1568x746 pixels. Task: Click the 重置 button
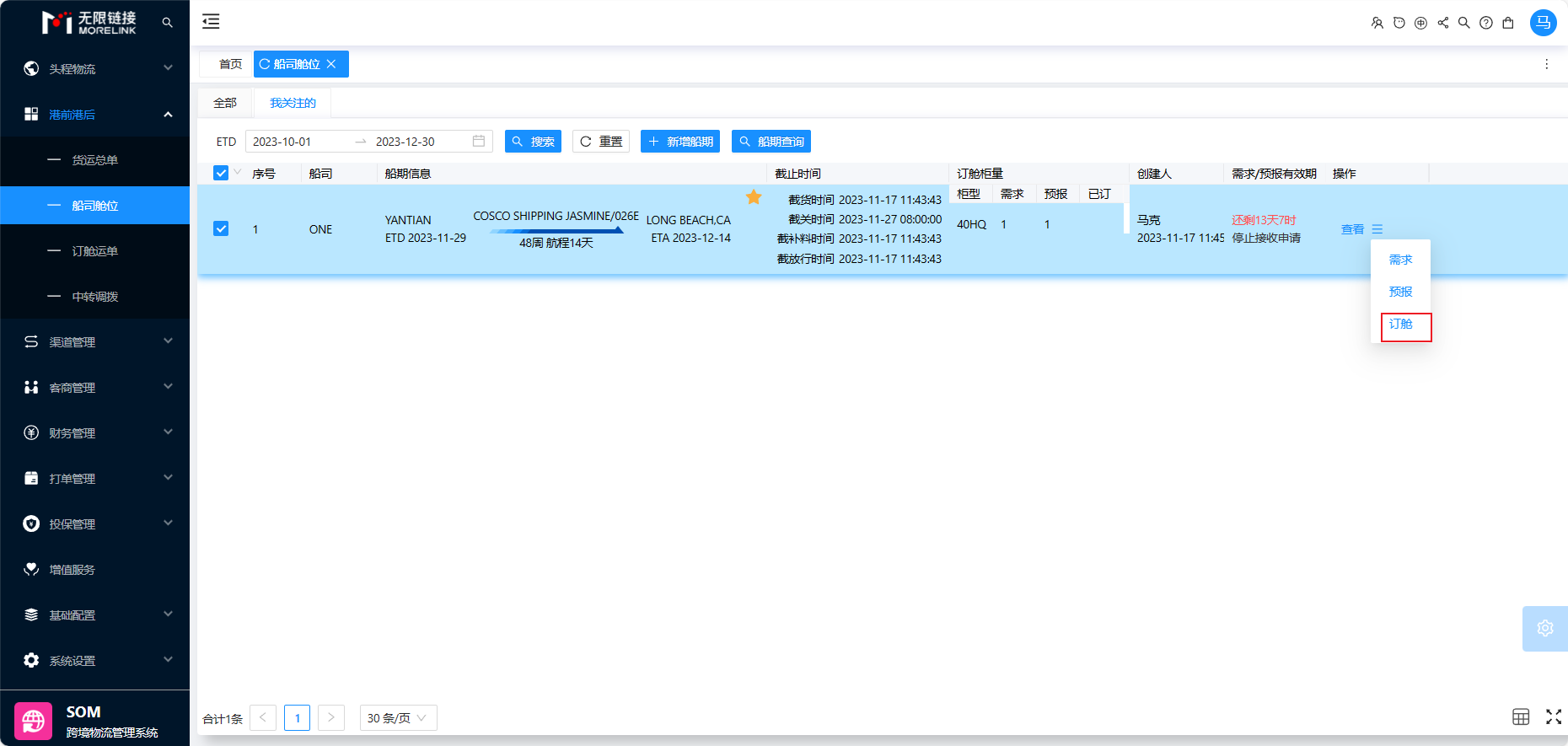tap(601, 141)
